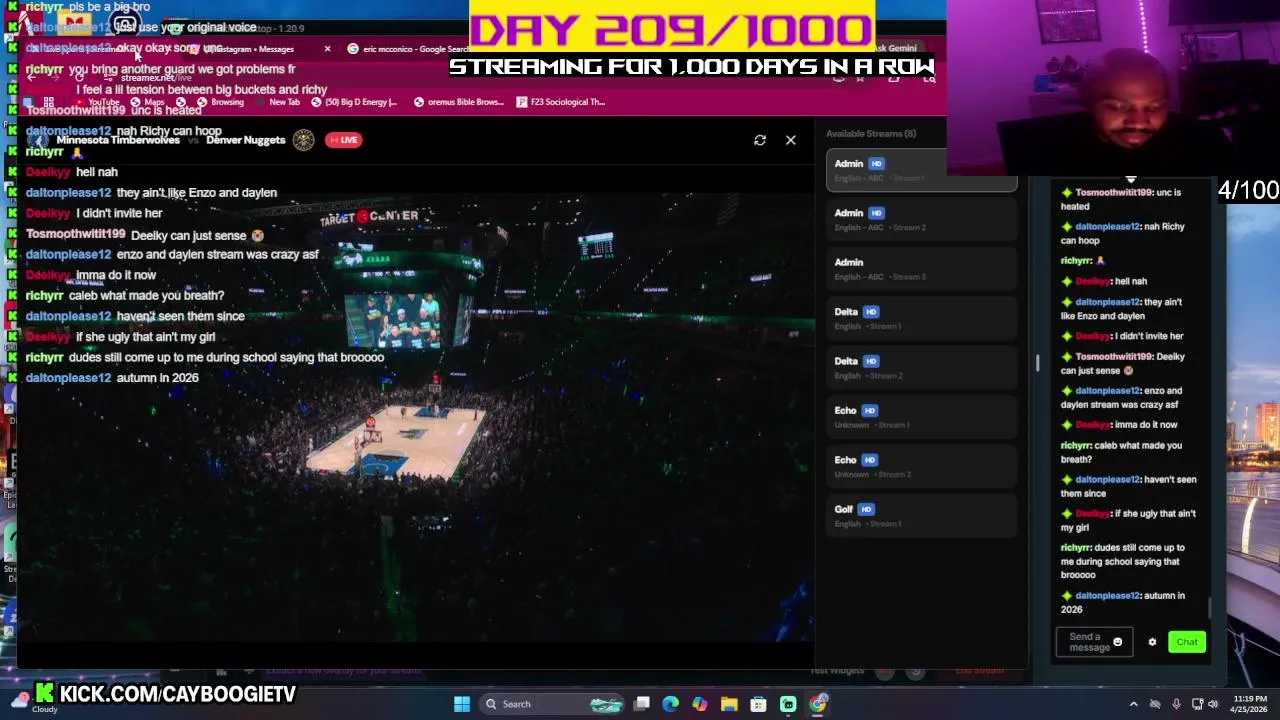
Task: Switch to Chrome in the taskbar
Action: click(x=818, y=704)
